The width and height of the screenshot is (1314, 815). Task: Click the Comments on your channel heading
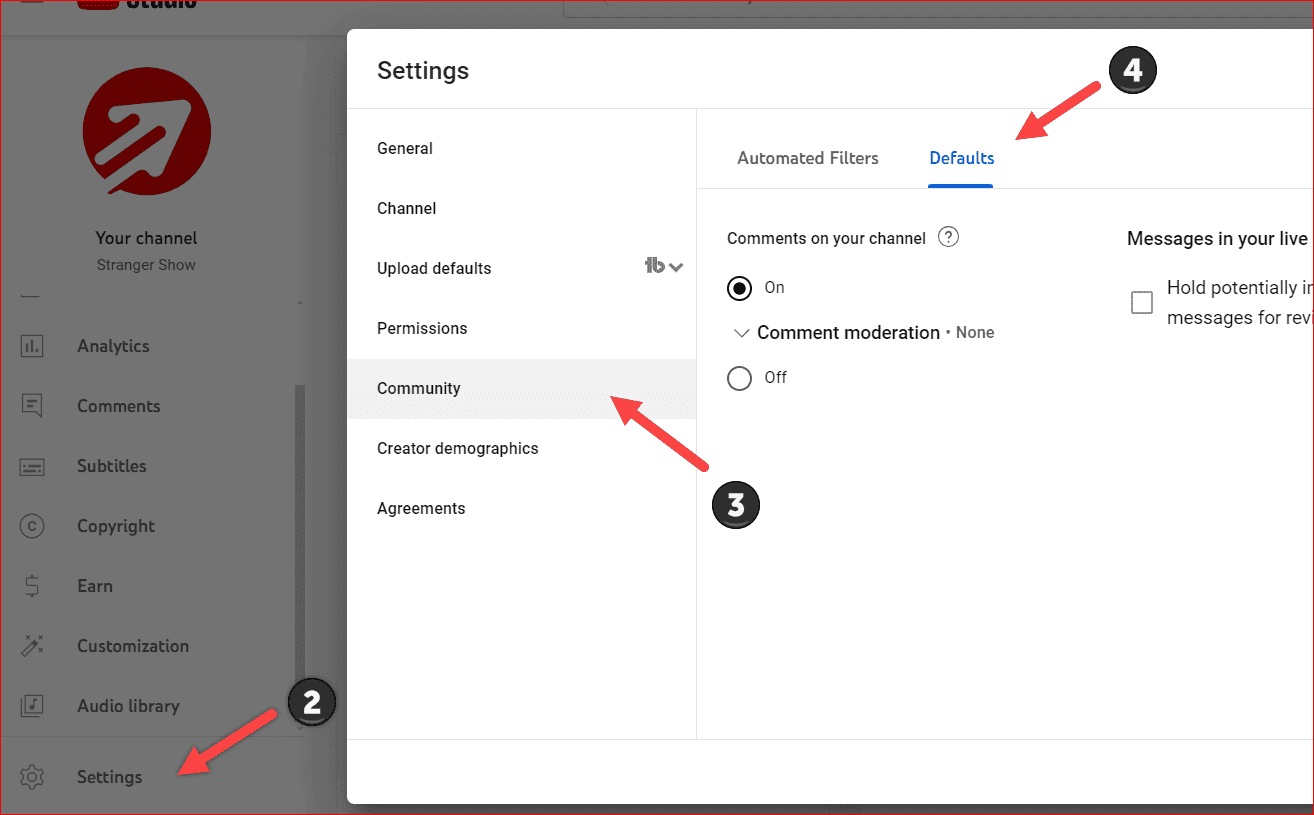[827, 238]
